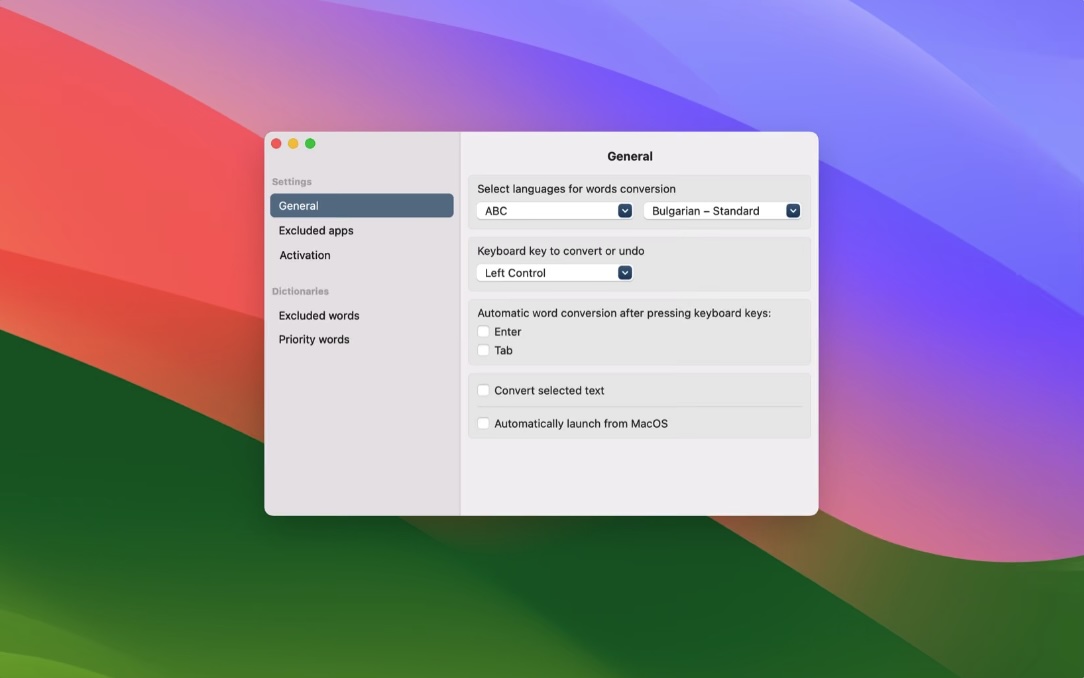1084x678 pixels.
Task: Enable automatic conversion on Enter
Action: (x=483, y=332)
